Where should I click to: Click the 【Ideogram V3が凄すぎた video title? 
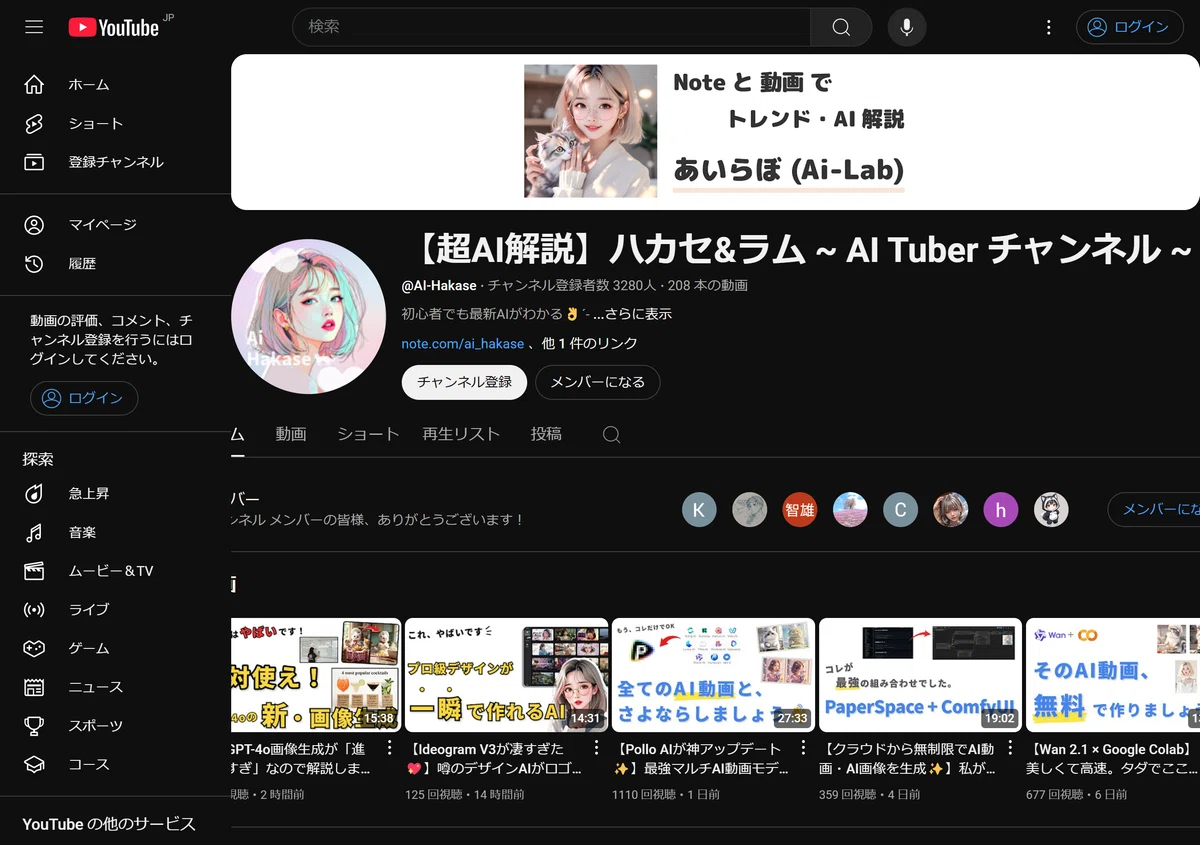(492, 759)
